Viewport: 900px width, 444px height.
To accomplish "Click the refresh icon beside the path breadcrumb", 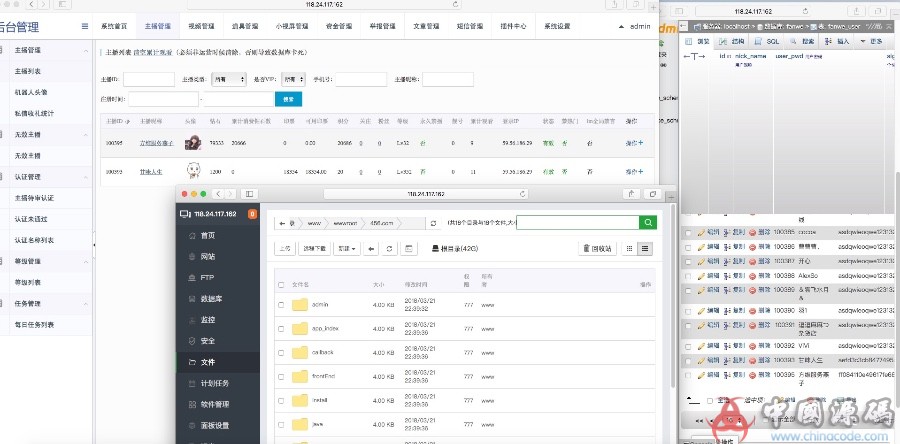I will click(434, 223).
